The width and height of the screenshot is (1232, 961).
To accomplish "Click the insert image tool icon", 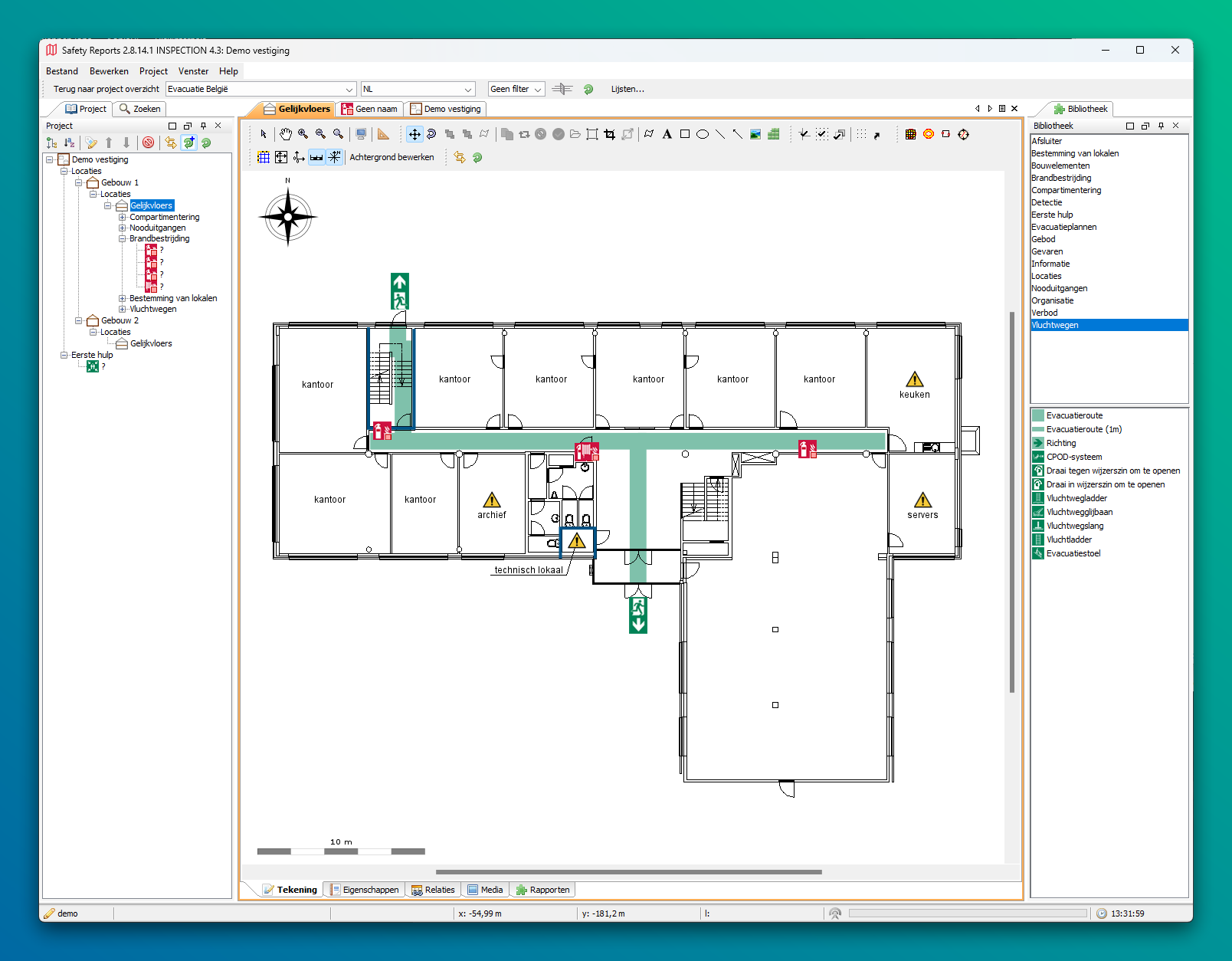I will coord(755,134).
